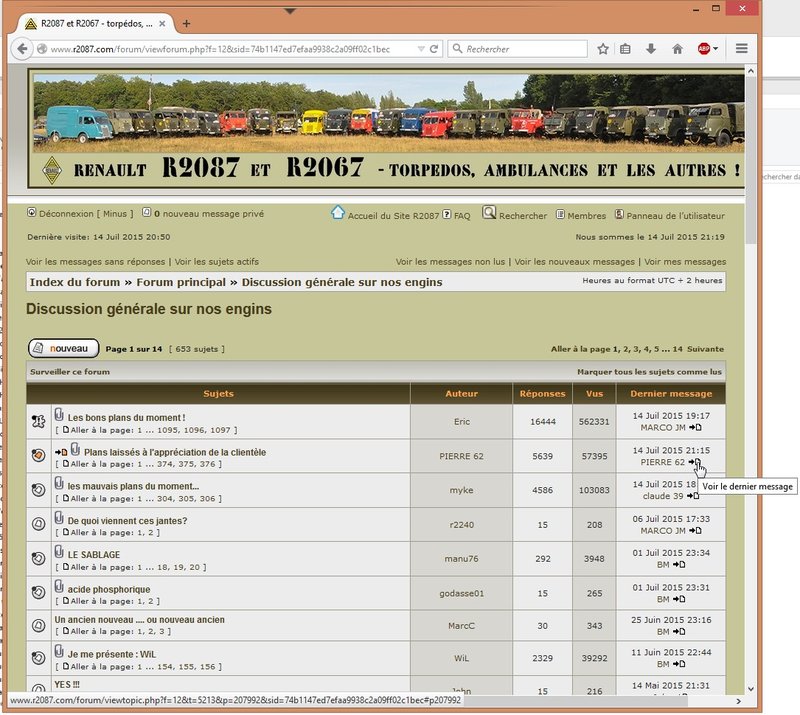Open the 'LE SABLAGE' topic link
The image size is (800, 715).
93,554
